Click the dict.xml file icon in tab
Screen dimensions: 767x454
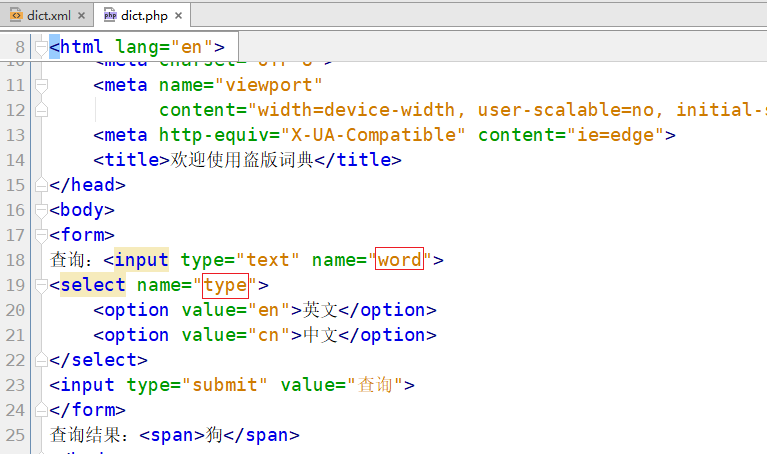pos(15,15)
